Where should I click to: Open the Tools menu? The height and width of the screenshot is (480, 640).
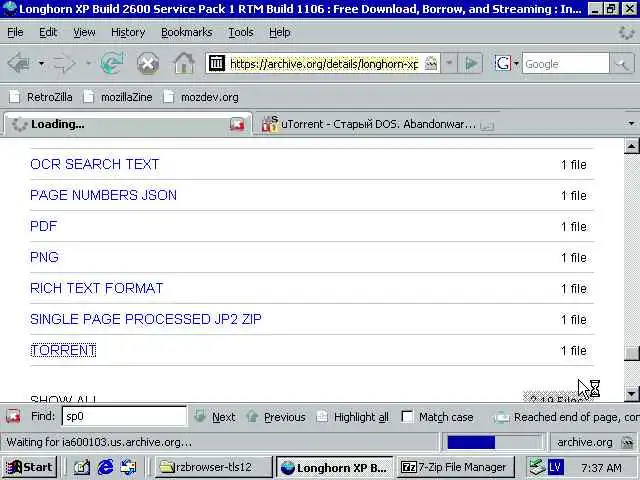coord(241,32)
